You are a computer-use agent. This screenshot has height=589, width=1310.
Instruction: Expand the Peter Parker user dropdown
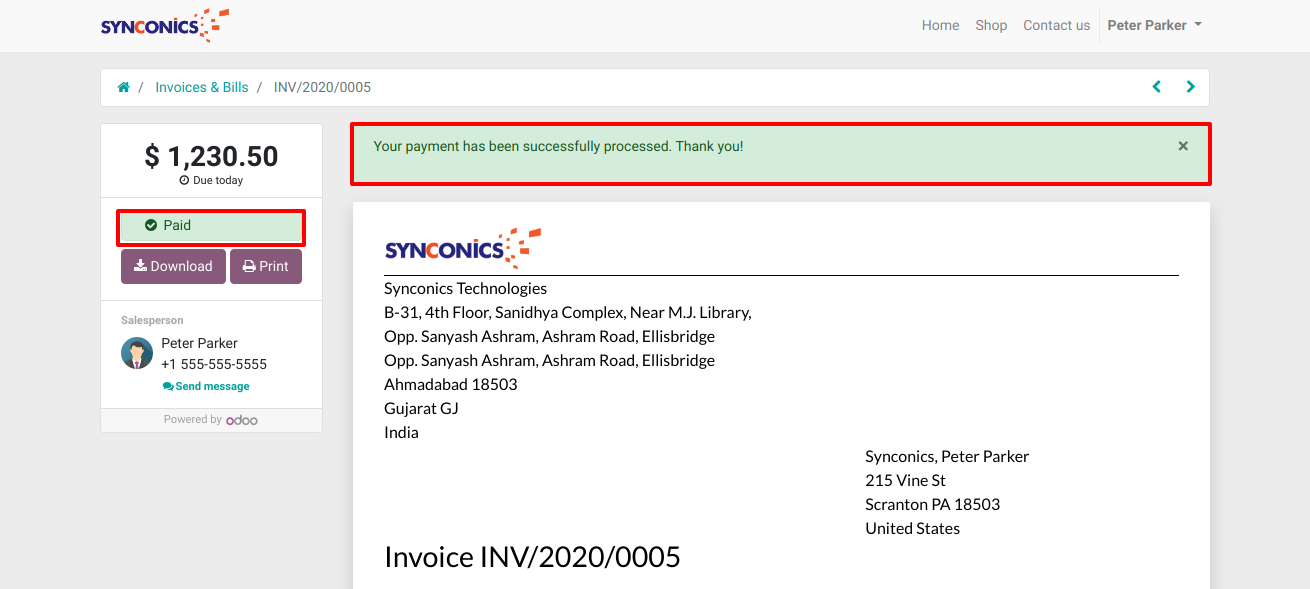point(1154,26)
